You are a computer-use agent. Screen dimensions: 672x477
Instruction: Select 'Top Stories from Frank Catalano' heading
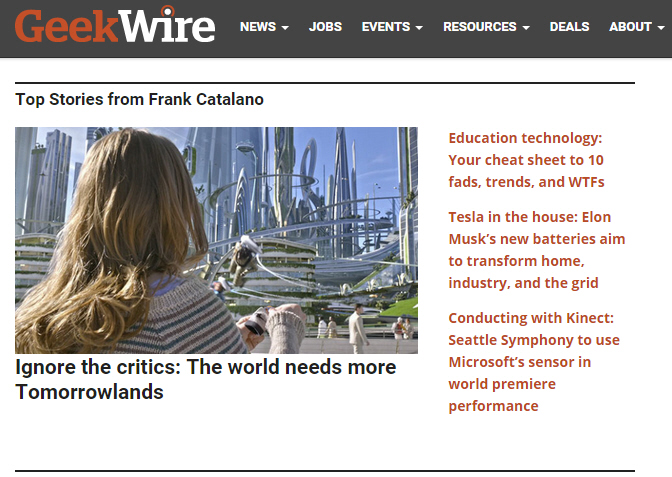pos(139,99)
